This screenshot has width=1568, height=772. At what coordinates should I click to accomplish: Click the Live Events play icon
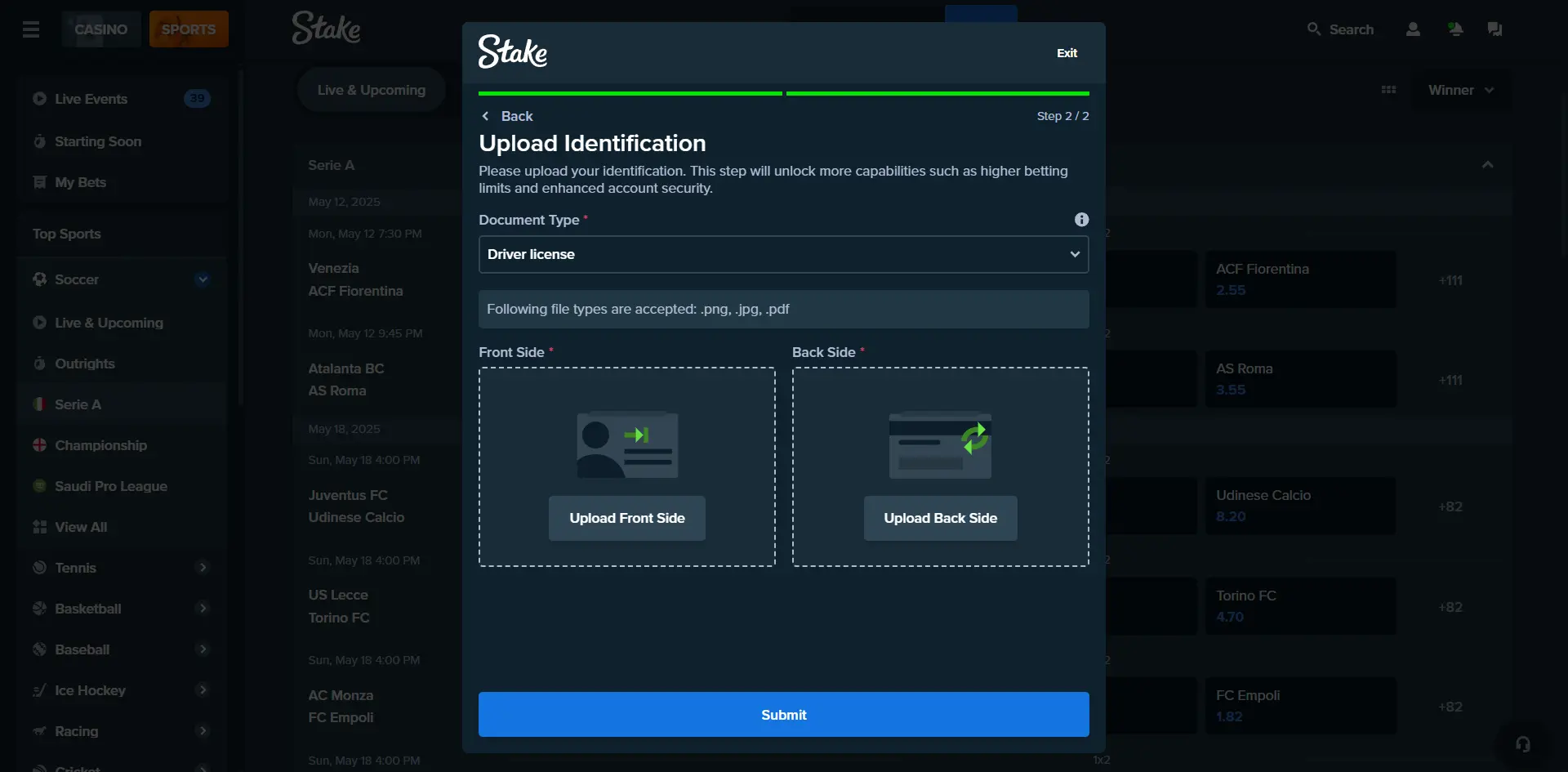39,99
